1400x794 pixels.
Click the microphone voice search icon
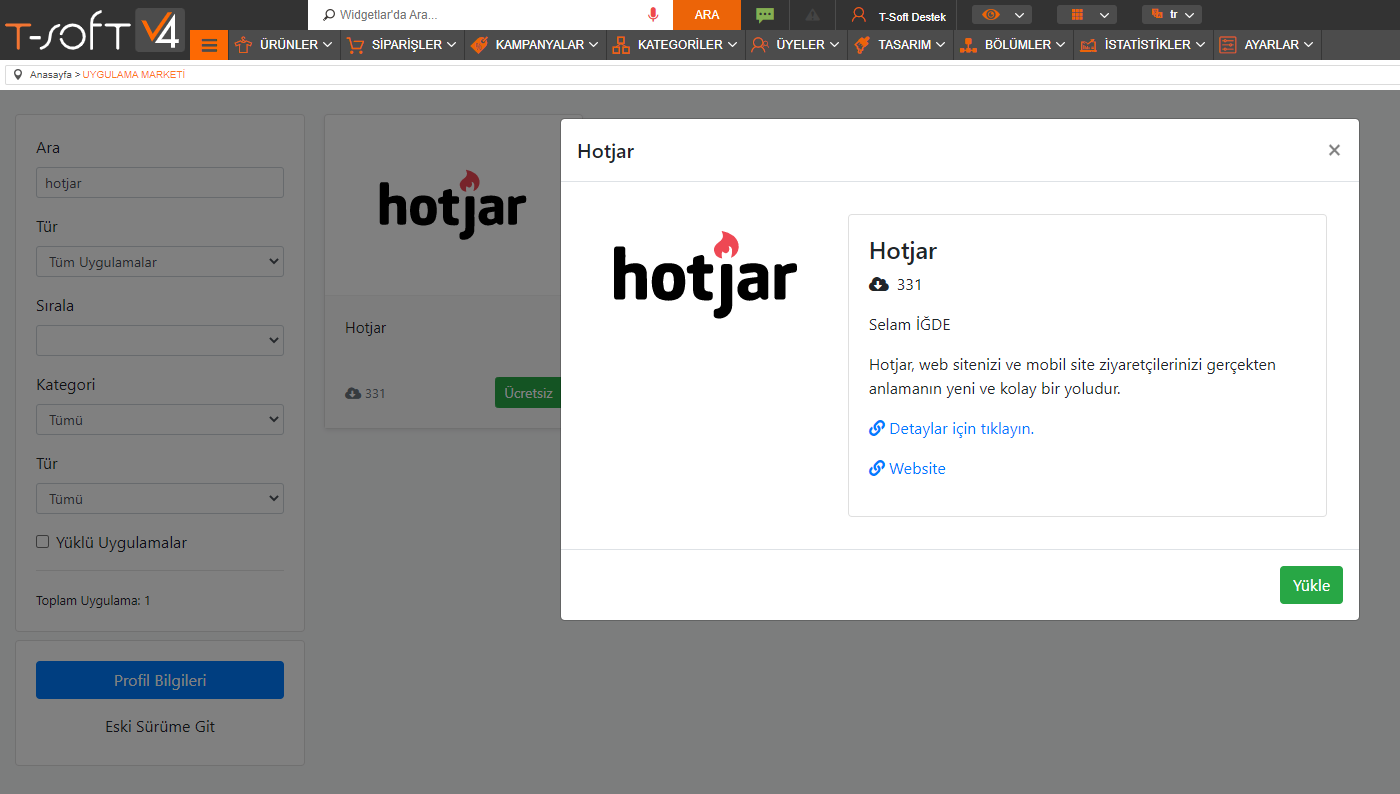(x=653, y=15)
